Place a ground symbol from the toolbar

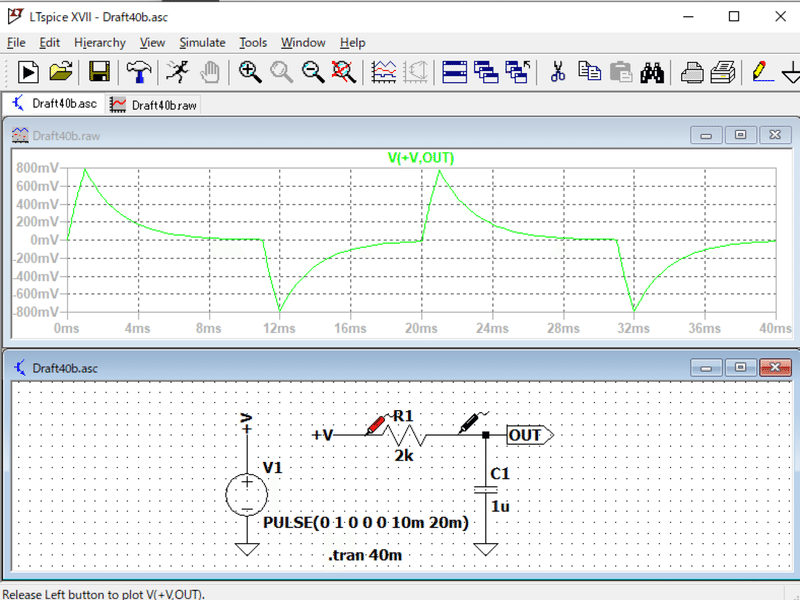tap(791, 72)
